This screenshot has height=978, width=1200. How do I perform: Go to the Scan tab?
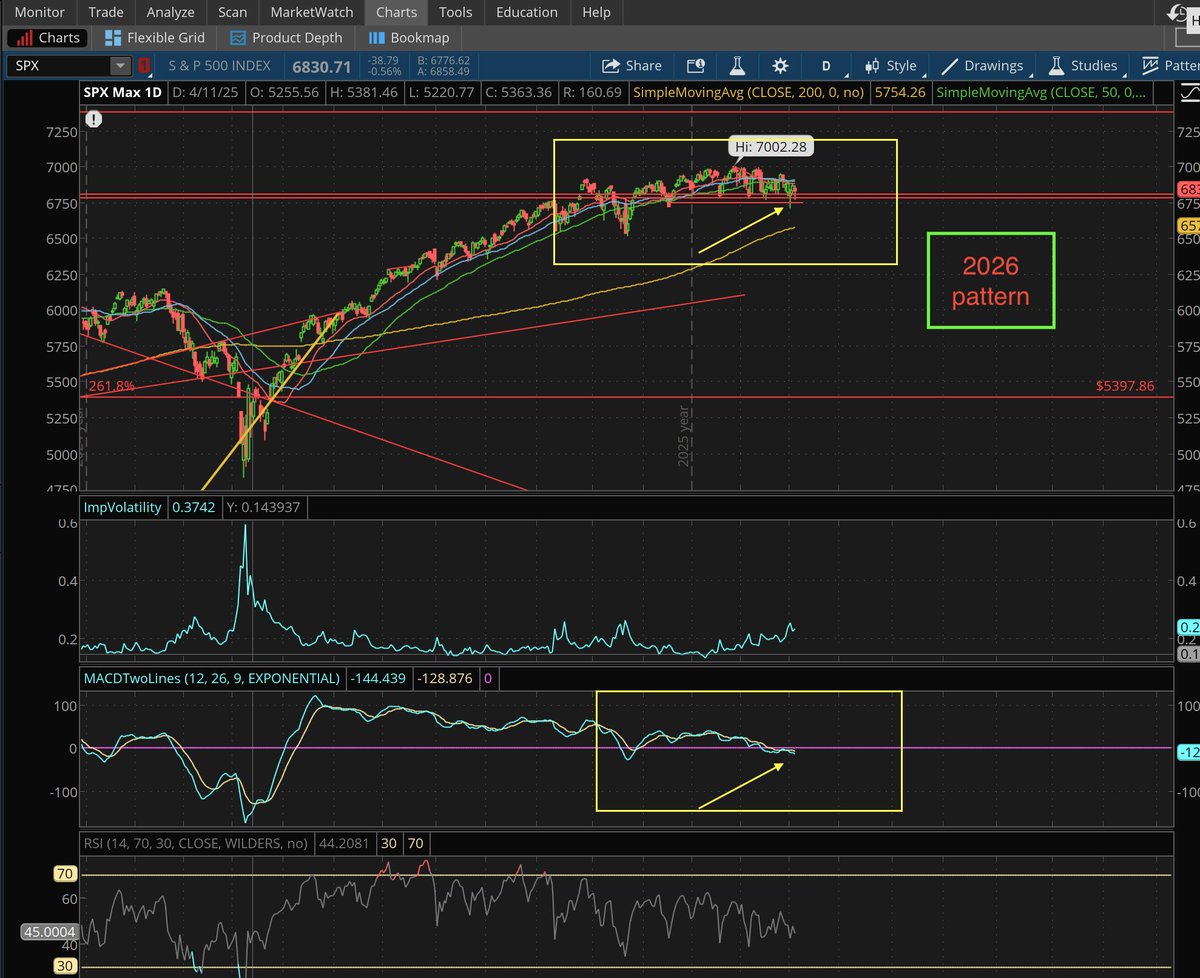(x=232, y=12)
